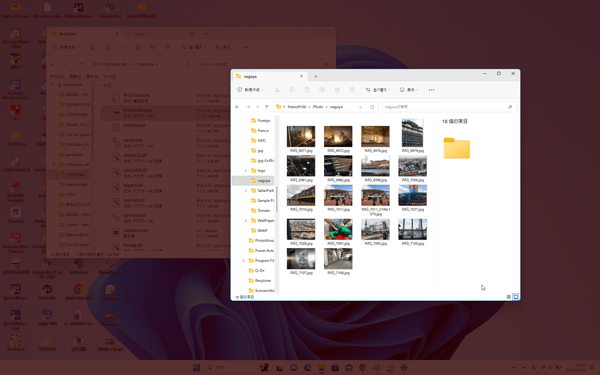Open the 並べ替え sort dropdown in nagoya window
The width and height of the screenshot is (600, 375).
pyautogui.click(x=378, y=90)
